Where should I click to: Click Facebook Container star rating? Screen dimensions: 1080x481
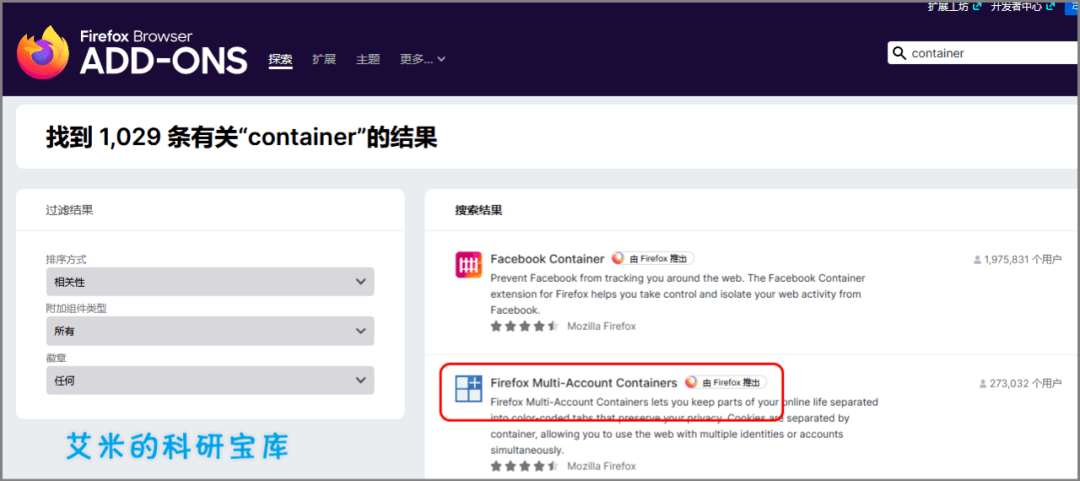click(524, 326)
